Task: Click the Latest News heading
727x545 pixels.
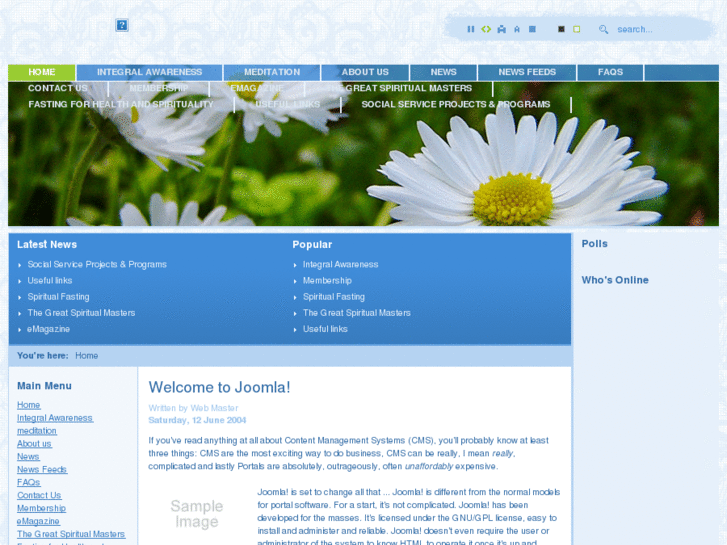Action: click(x=47, y=244)
